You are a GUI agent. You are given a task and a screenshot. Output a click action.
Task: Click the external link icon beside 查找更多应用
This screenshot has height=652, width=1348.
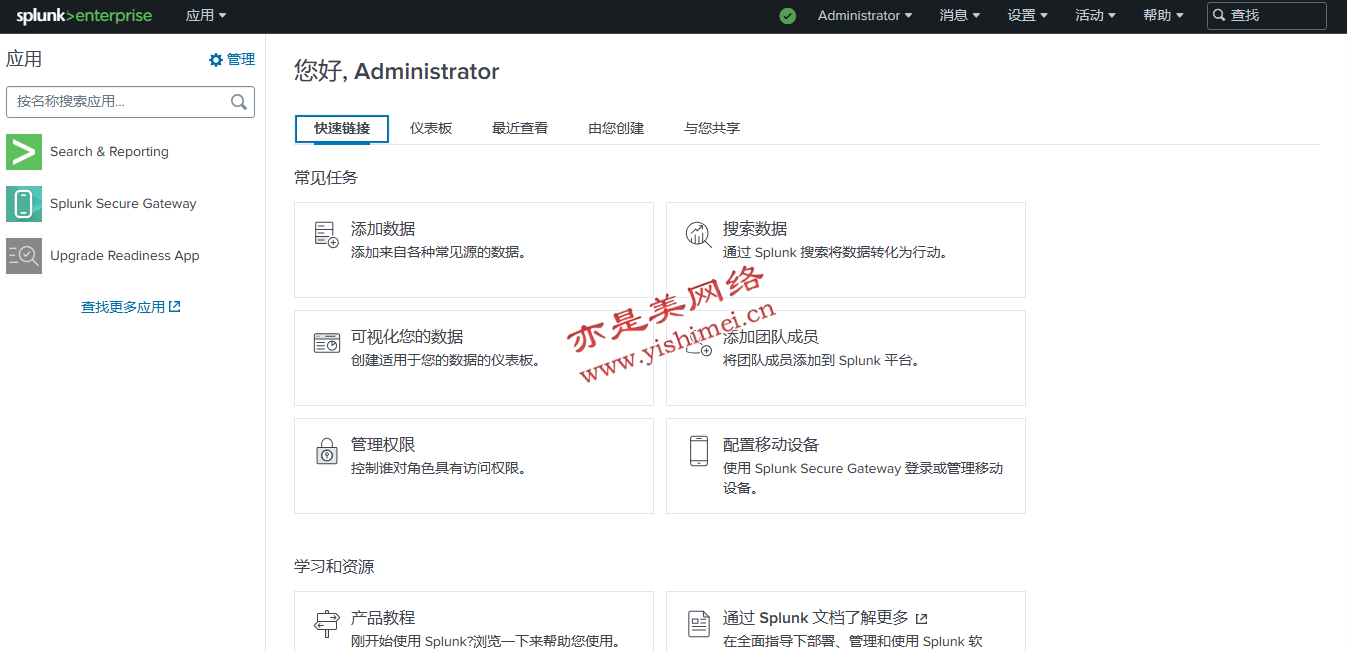coord(175,307)
